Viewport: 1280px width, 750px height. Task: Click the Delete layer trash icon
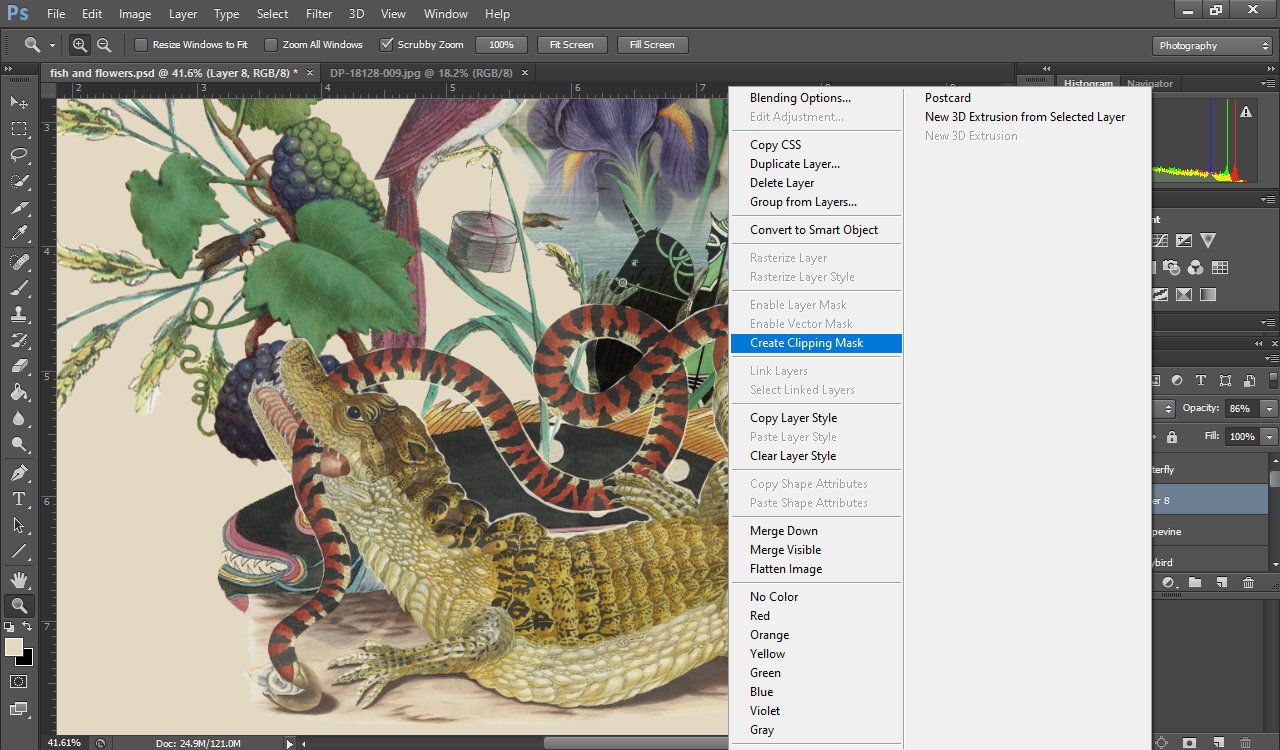(1248, 583)
